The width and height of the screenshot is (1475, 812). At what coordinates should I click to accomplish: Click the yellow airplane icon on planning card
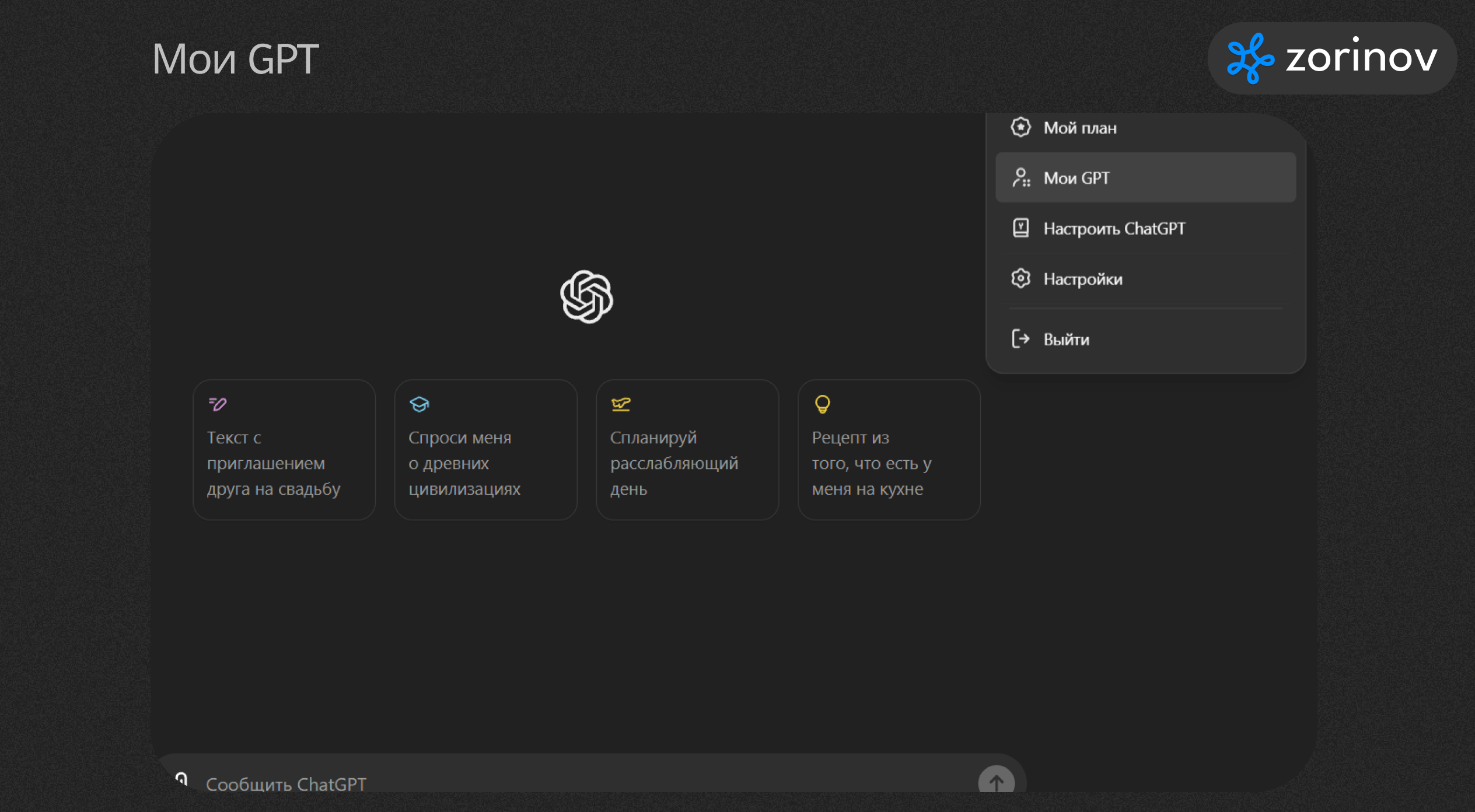621,404
